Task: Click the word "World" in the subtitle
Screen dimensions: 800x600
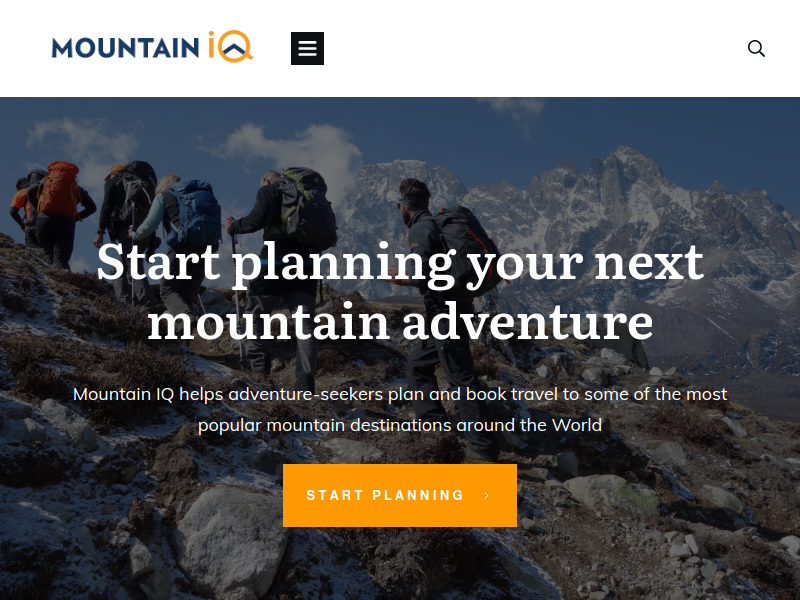Action: pyautogui.click(x=577, y=425)
